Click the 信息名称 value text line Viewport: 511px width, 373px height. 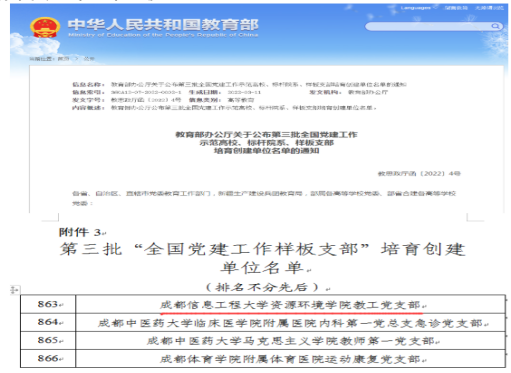[258, 84]
